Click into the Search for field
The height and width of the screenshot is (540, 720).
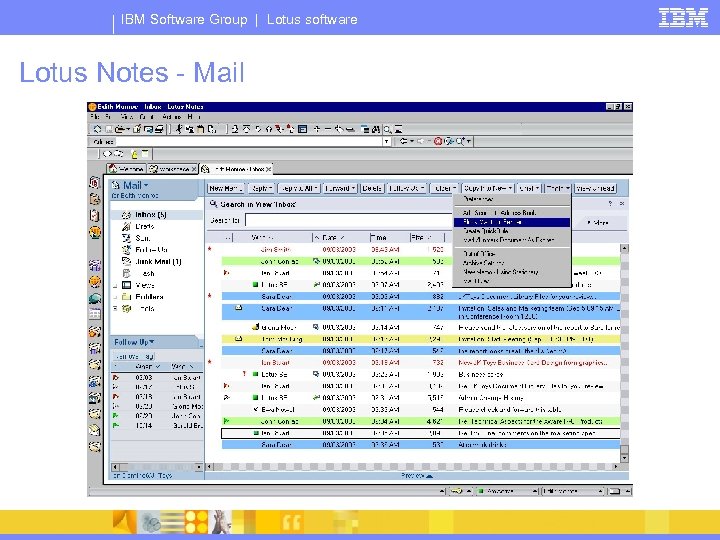point(349,220)
